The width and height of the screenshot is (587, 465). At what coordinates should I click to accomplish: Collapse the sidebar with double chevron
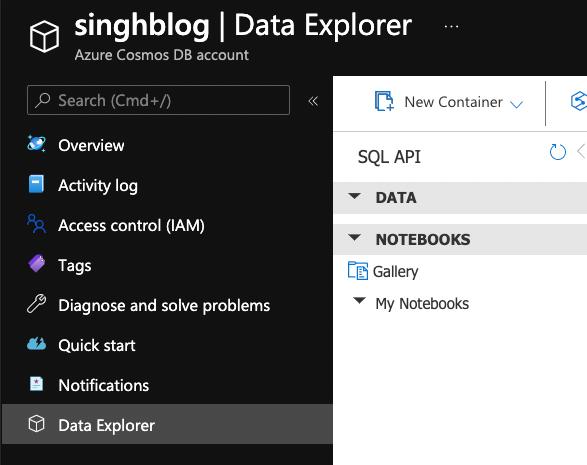click(313, 101)
